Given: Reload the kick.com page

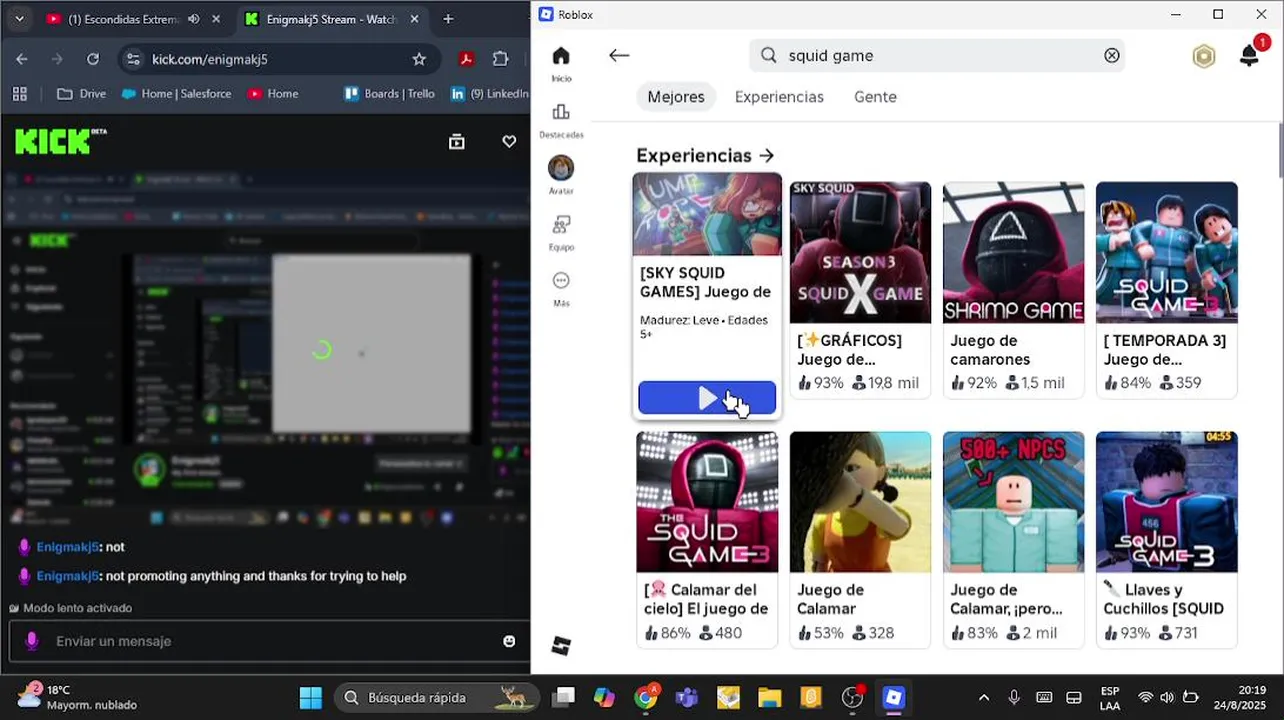Looking at the screenshot, I should [x=93, y=59].
